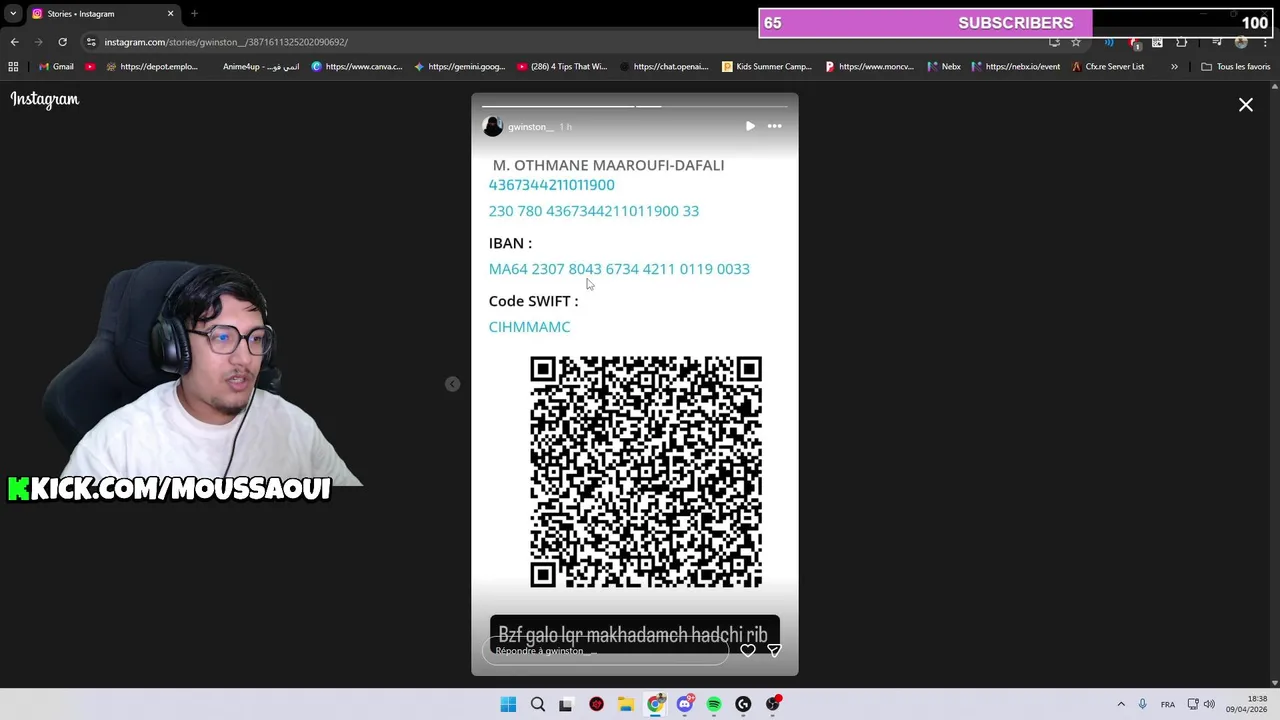Viewport: 1280px width, 720px height.
Task: Close the Stories • Instagram tab
Action: click(x=170, y=14)
